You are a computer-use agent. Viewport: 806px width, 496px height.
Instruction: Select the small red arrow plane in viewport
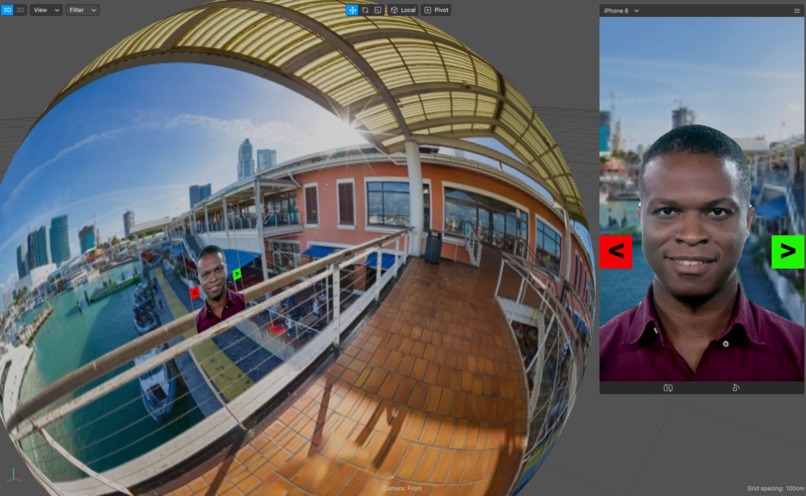(194, 292)
